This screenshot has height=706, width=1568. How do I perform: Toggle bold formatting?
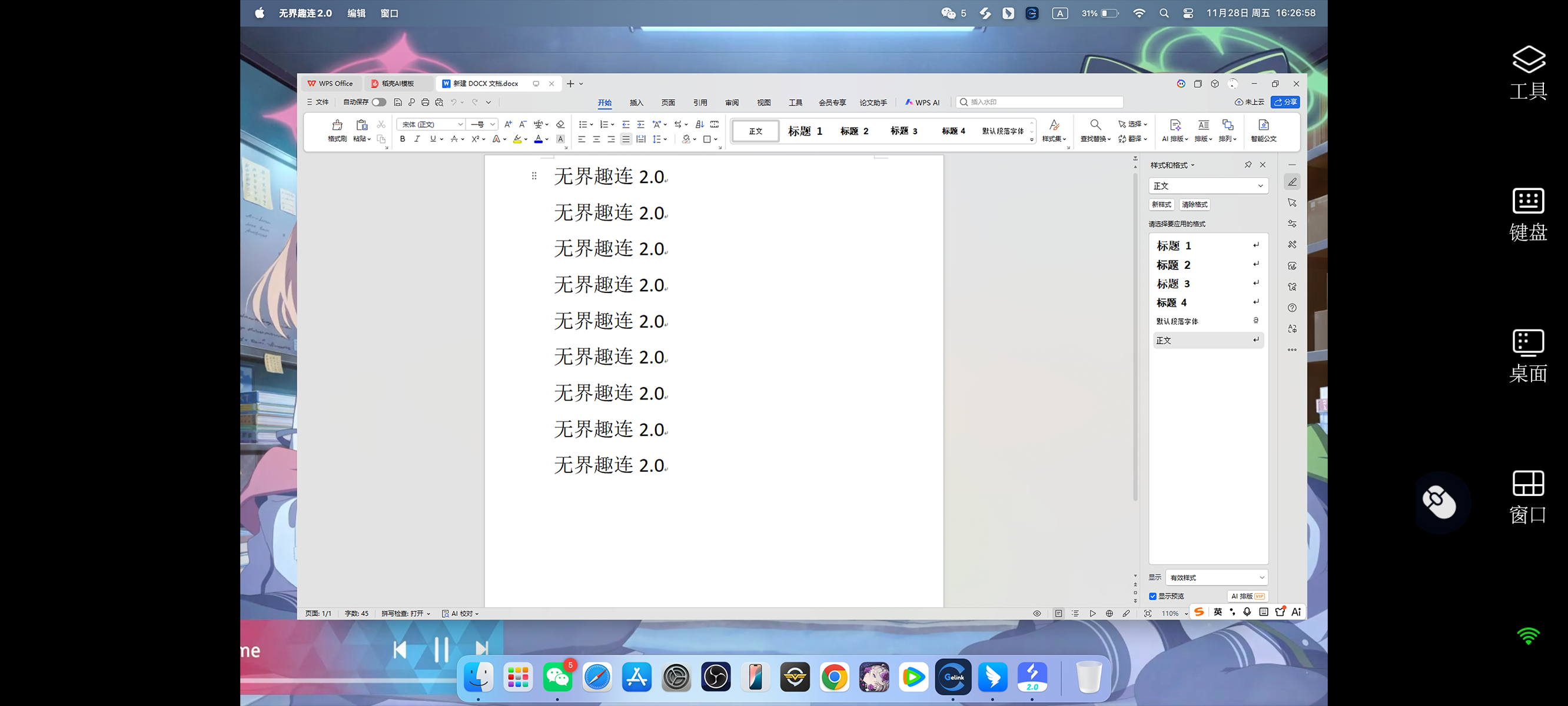(x=403, y=139)
